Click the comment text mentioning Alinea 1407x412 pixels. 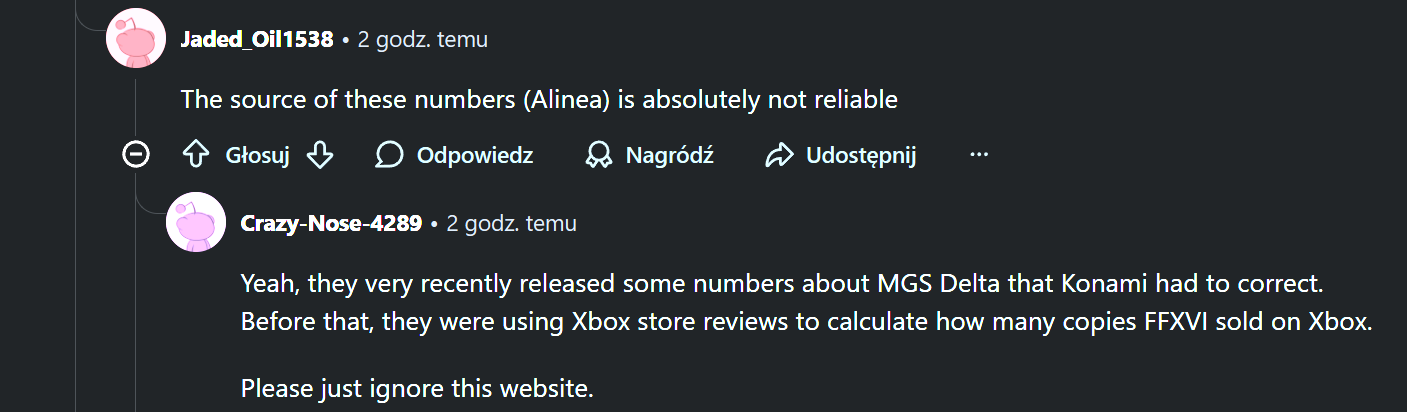[x=539, y=99]
